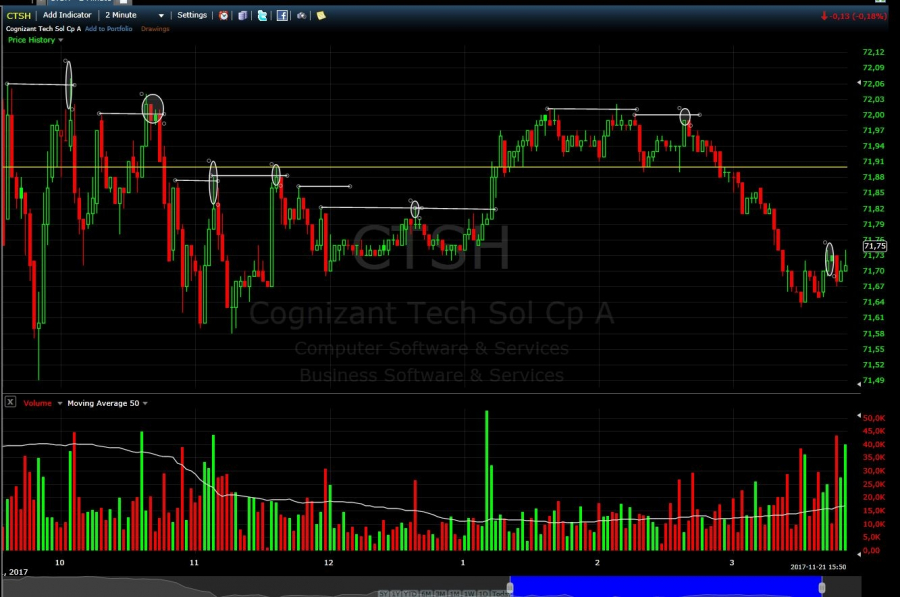
Task: Click the -0,13 (-0,18%) price change
Action: (854, 16)
